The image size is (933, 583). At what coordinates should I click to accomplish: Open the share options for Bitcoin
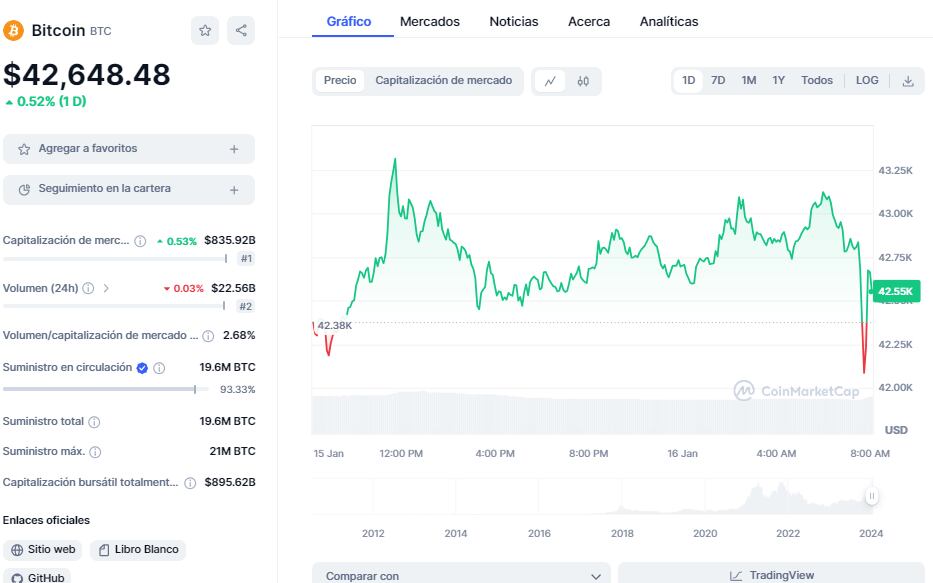tap(240, 31)
